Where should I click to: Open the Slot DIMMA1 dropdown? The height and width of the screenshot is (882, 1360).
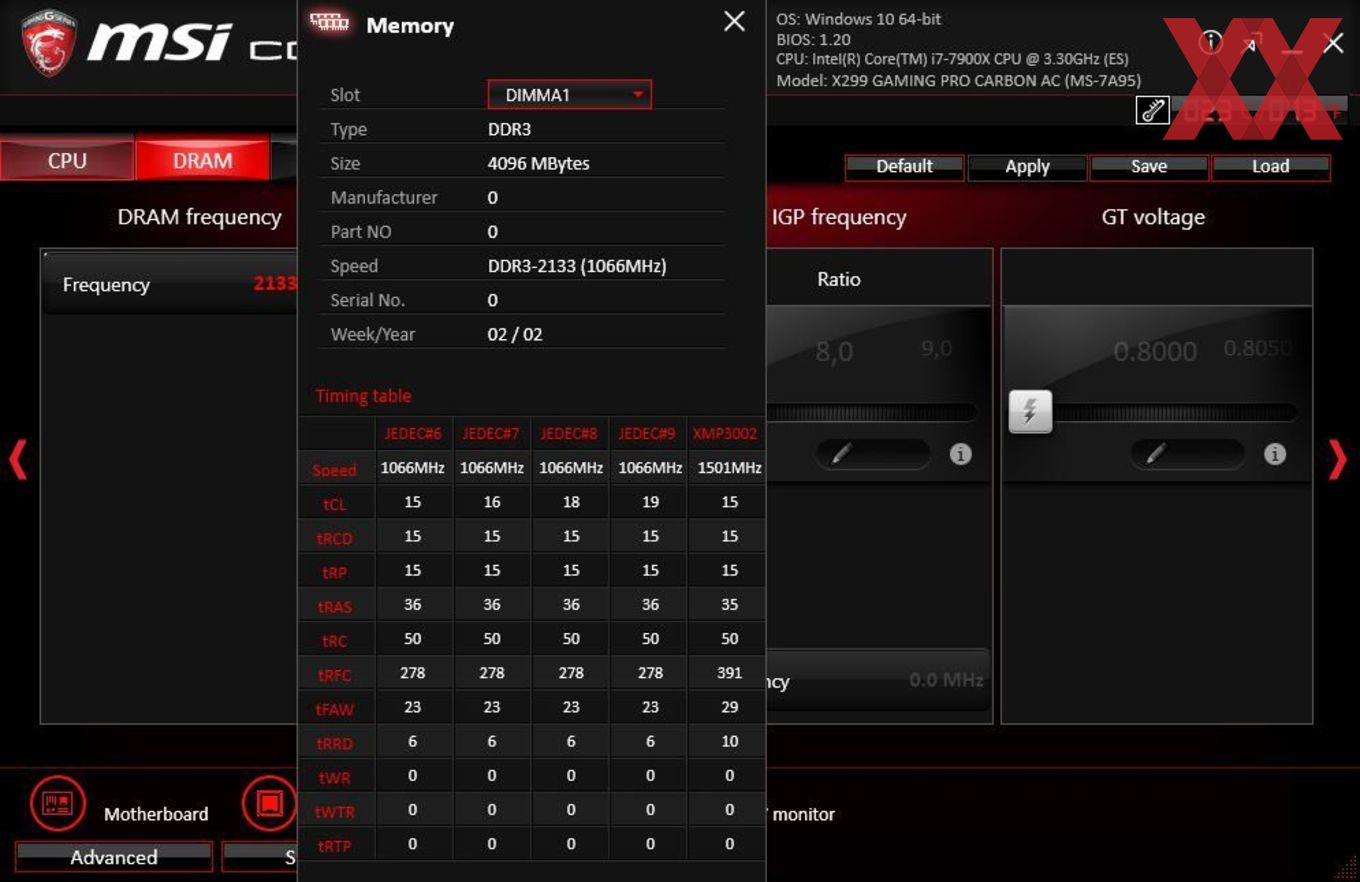click(570, 95)
